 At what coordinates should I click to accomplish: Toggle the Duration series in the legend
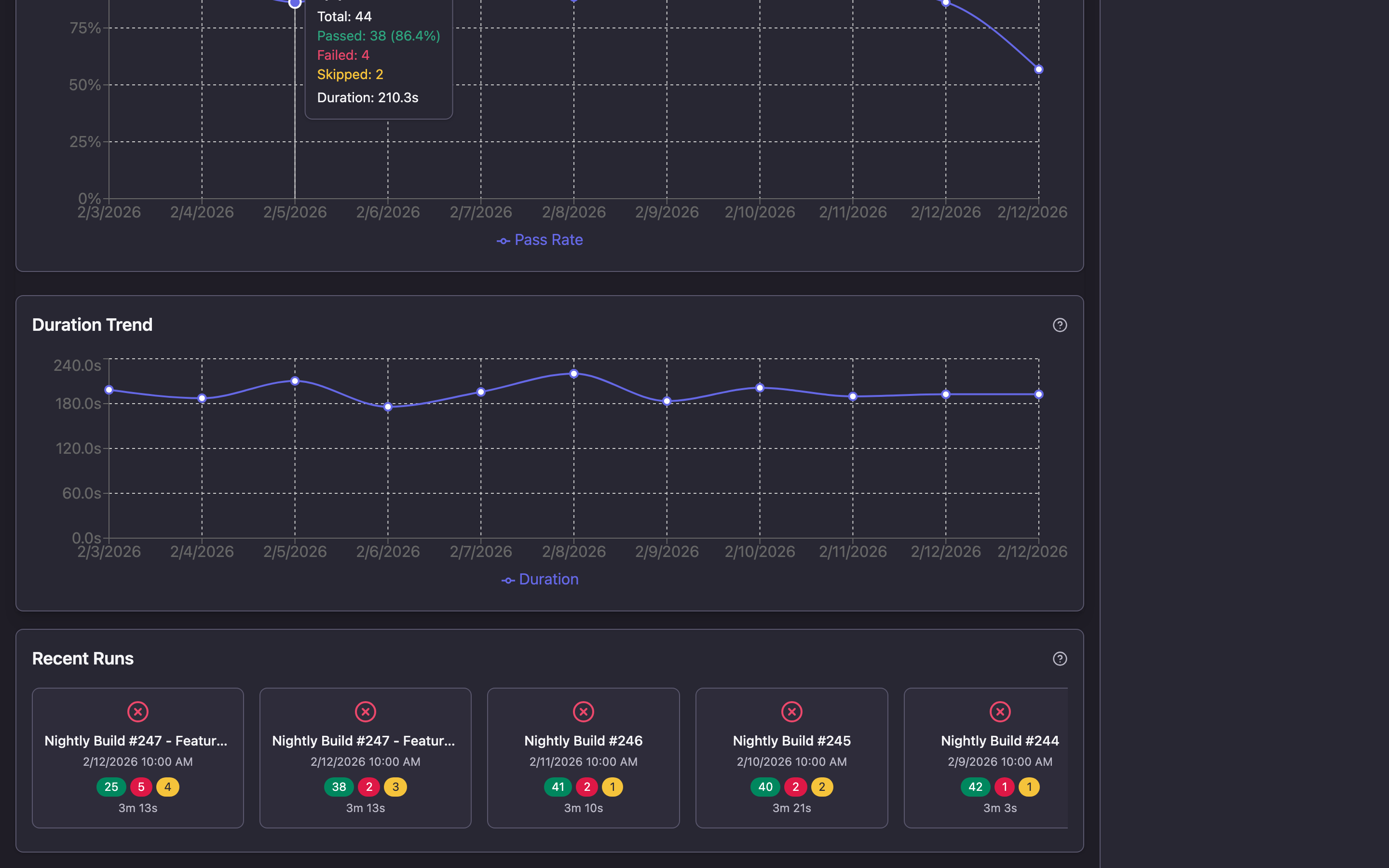tap(540, 579)
